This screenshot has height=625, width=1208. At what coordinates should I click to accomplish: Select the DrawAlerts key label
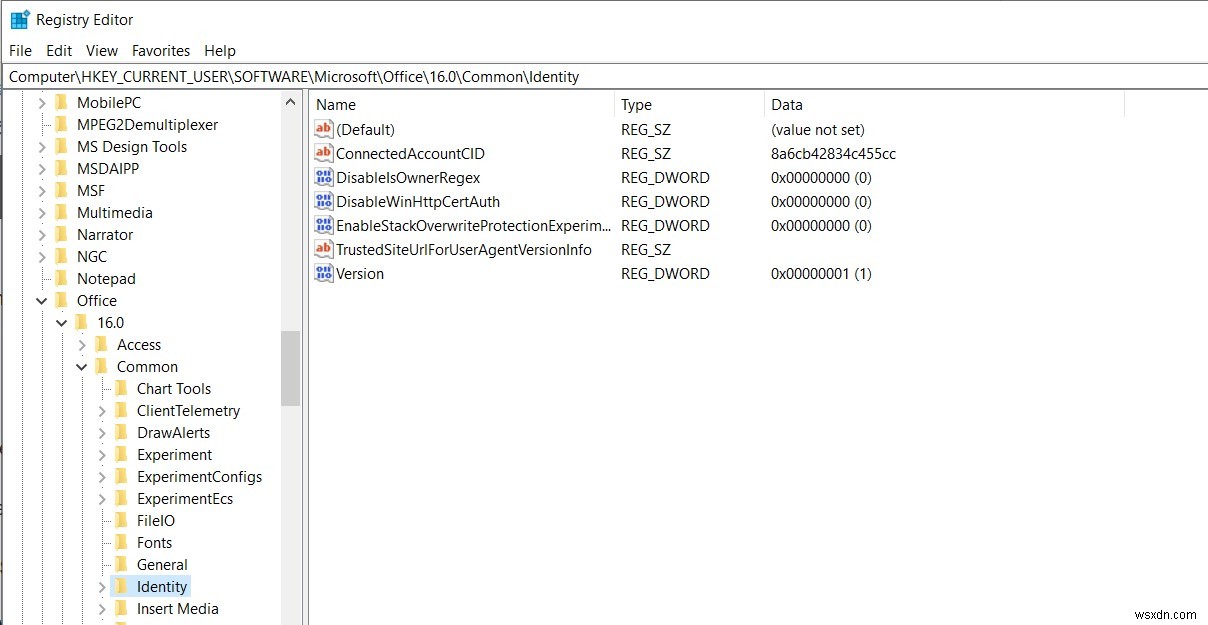(x=174, y=432)
